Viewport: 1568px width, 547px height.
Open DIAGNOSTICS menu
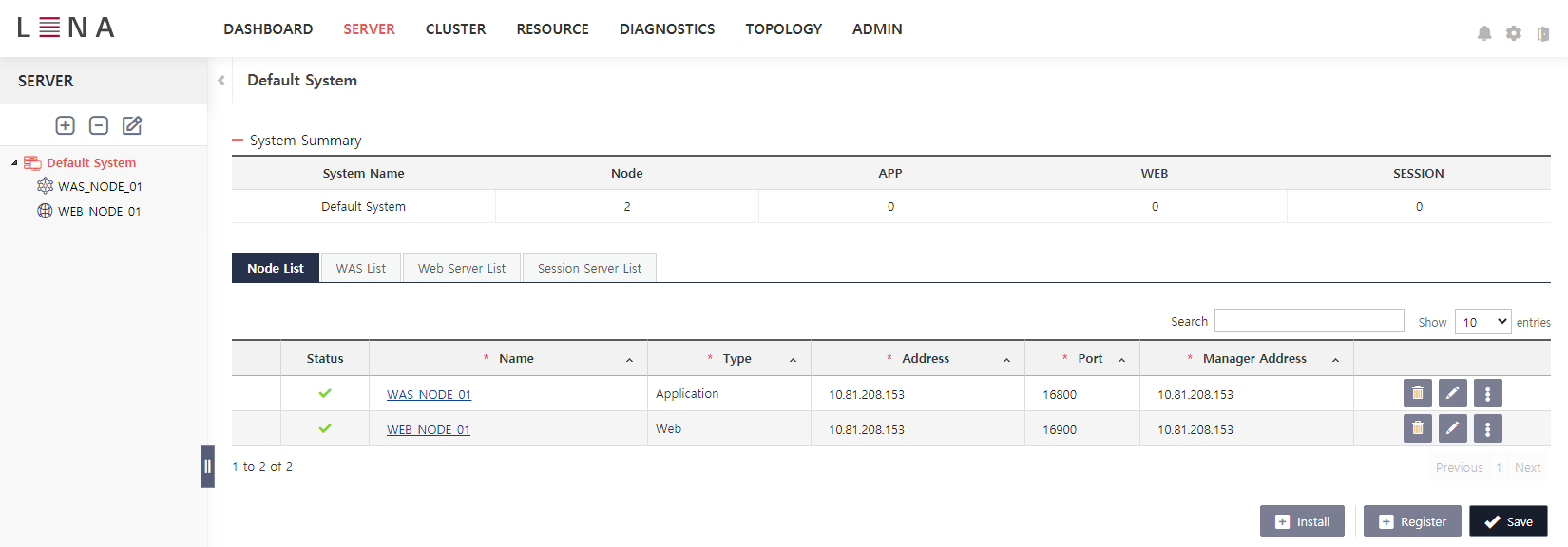pyautogui.click(x=667, y=29)
